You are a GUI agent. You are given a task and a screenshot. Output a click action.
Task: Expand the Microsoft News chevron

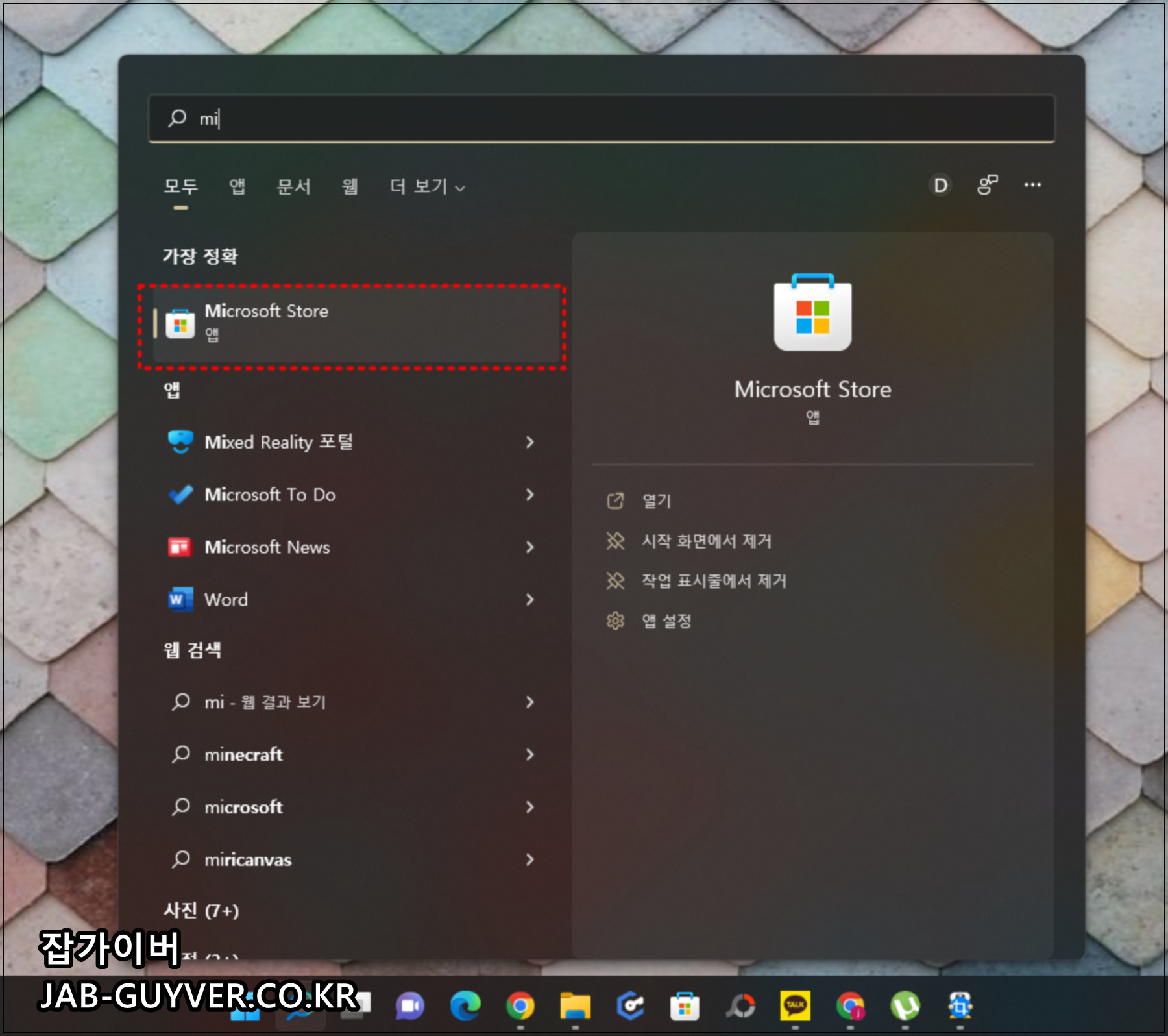[530, 547]
